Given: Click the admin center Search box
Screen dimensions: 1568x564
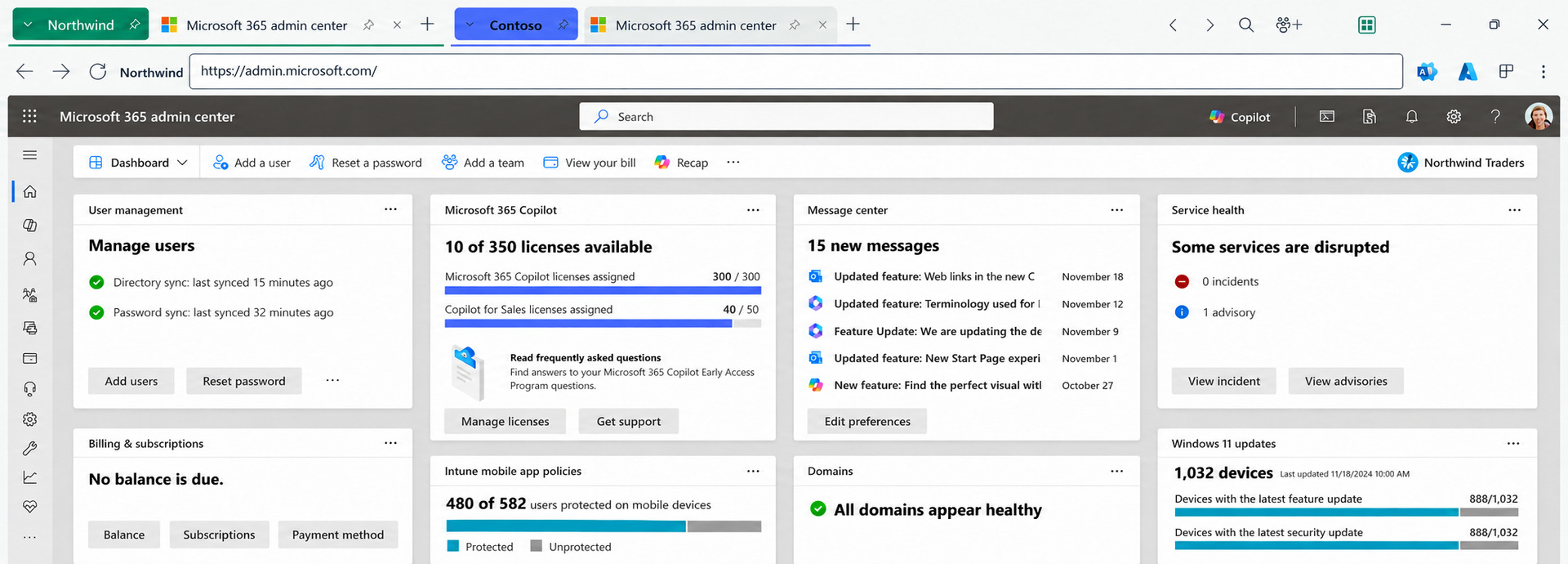Looking at the screenshot, I should click(x=786, y=116).
